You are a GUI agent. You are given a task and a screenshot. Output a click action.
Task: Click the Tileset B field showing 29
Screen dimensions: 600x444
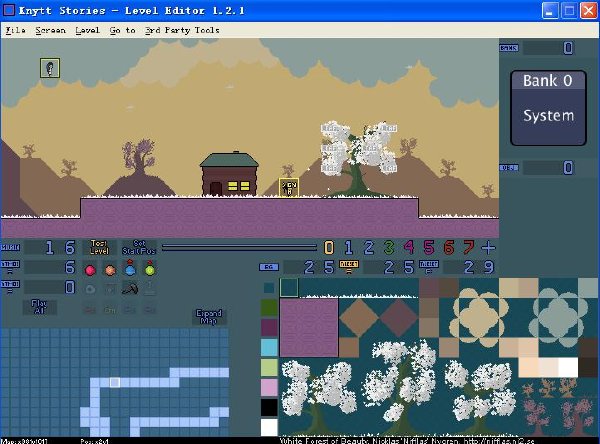coord(469,267)
